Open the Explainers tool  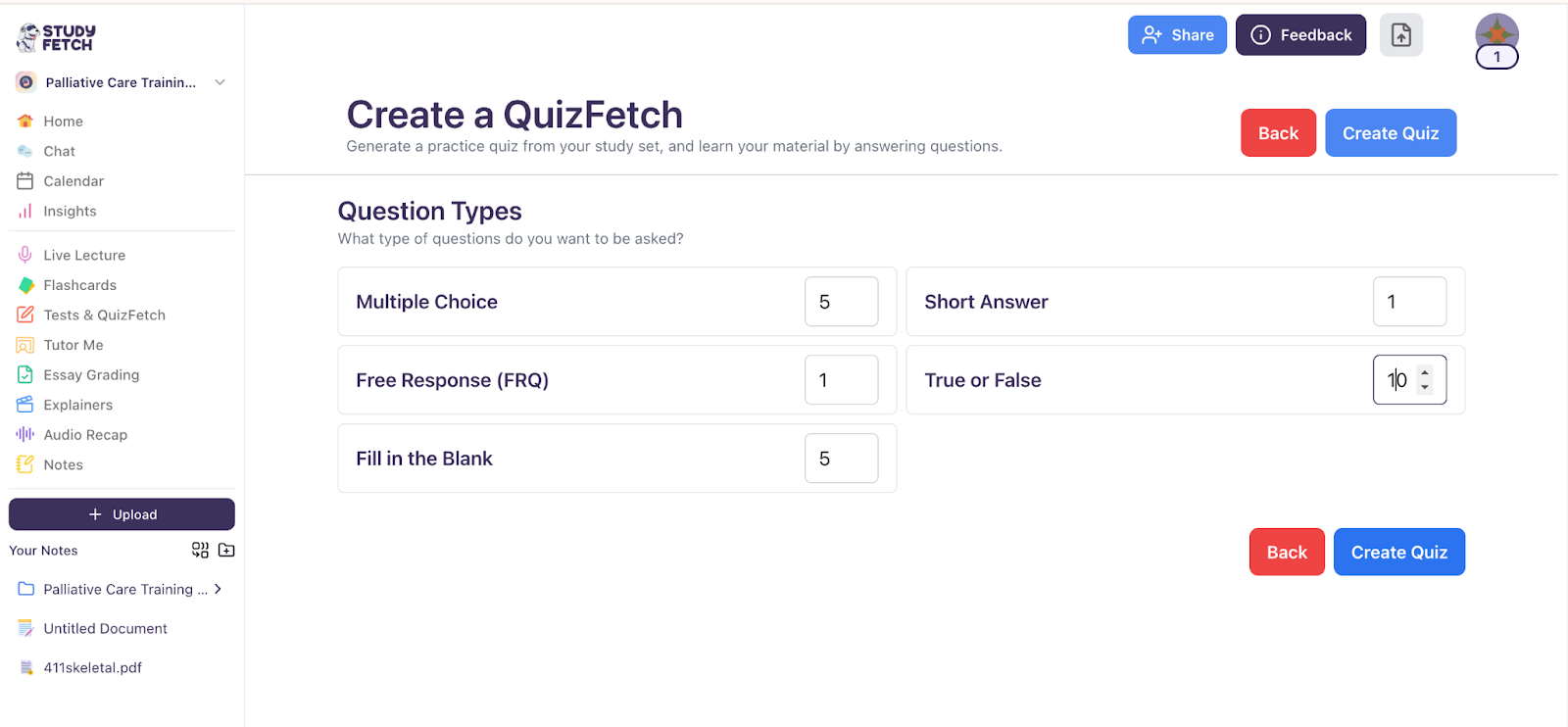click(x=78, y=405)
